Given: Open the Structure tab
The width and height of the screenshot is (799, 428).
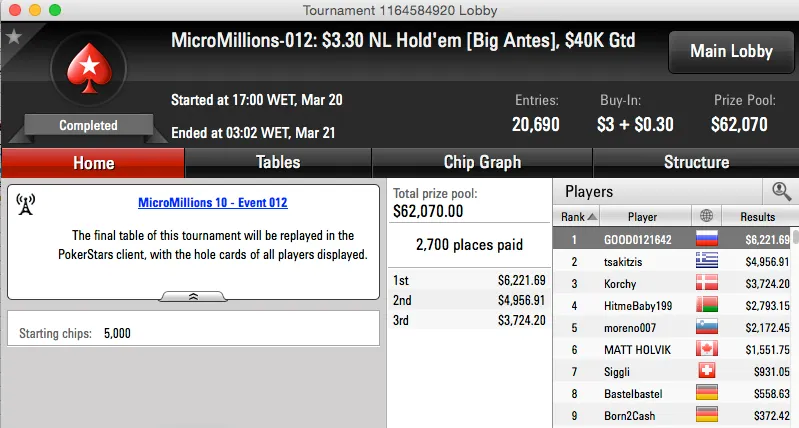Looking at the screenshot, I should click(x=696, y=163).
